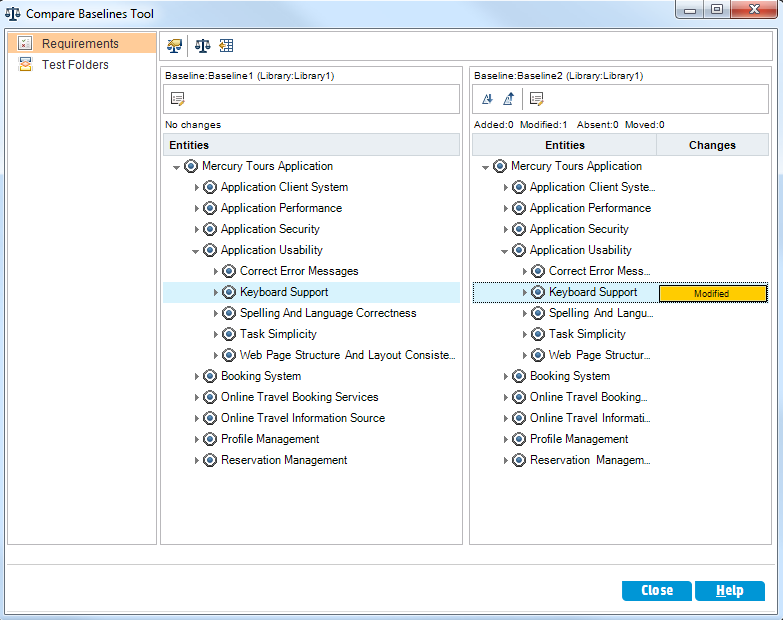This screenshot has height=620, width=783.
Task: Click requirement icon beside Spelling And Language Correctness in Baseline1
Action: [229, 313]
